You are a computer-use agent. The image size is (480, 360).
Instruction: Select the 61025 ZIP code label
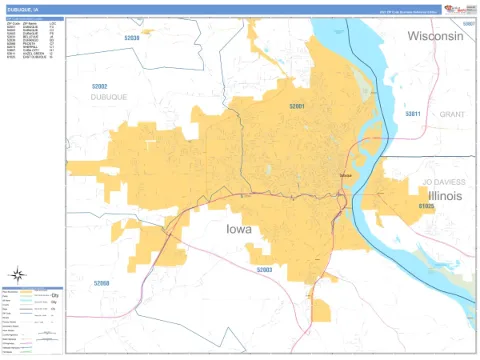[426, 206]
